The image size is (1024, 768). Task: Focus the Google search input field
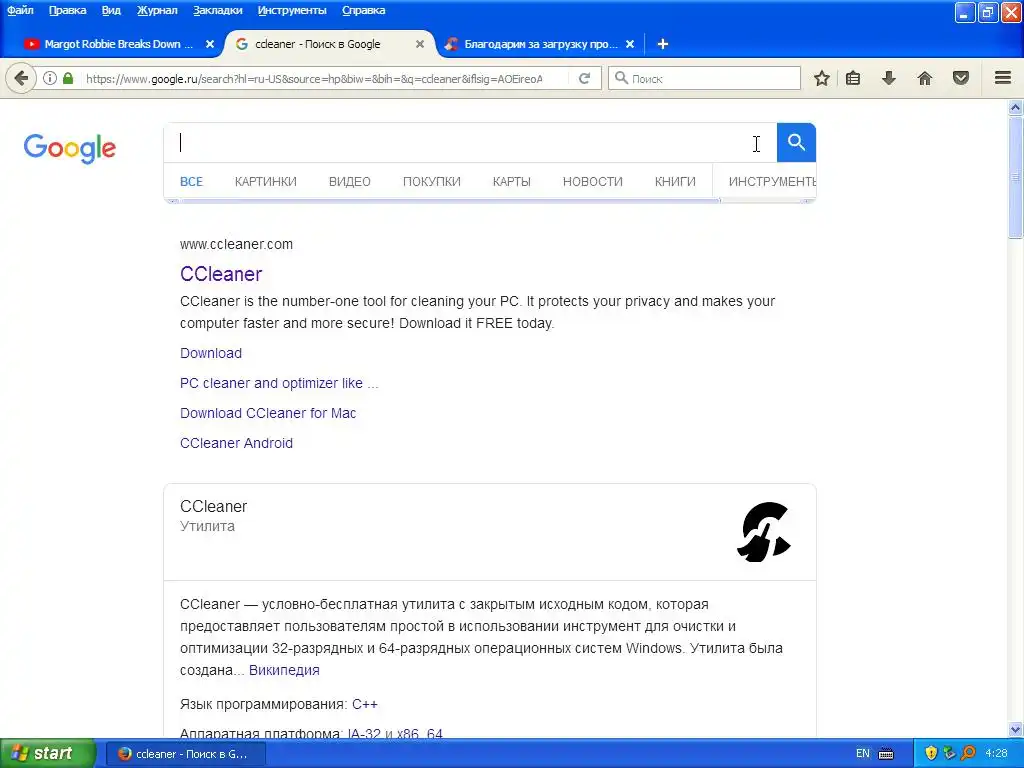(x=470, y=142)
